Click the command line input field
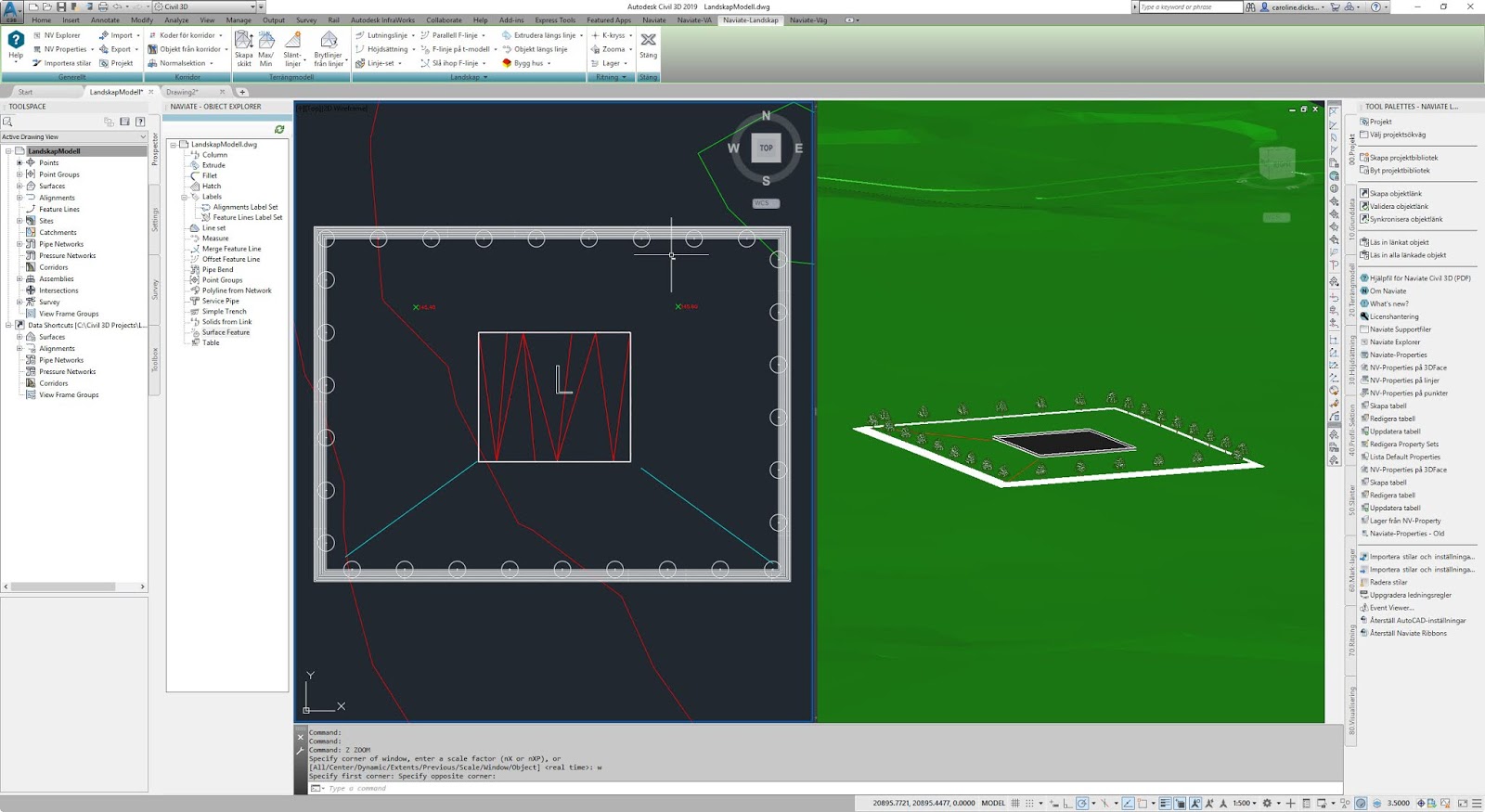Screen dimensions: 1485x812 (x=817, y=788)
